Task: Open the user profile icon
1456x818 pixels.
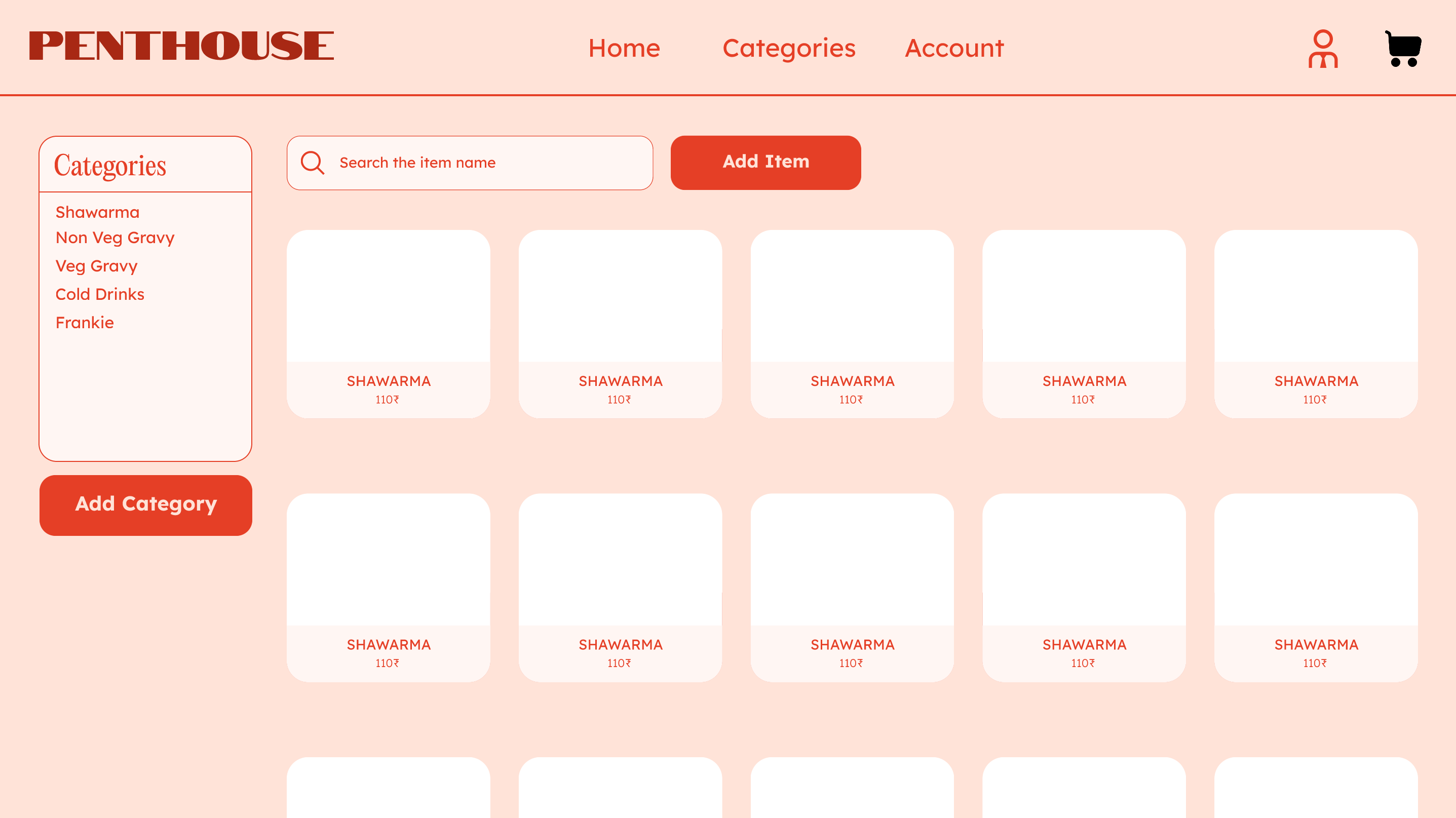Action: click(x=1323, y=49)
